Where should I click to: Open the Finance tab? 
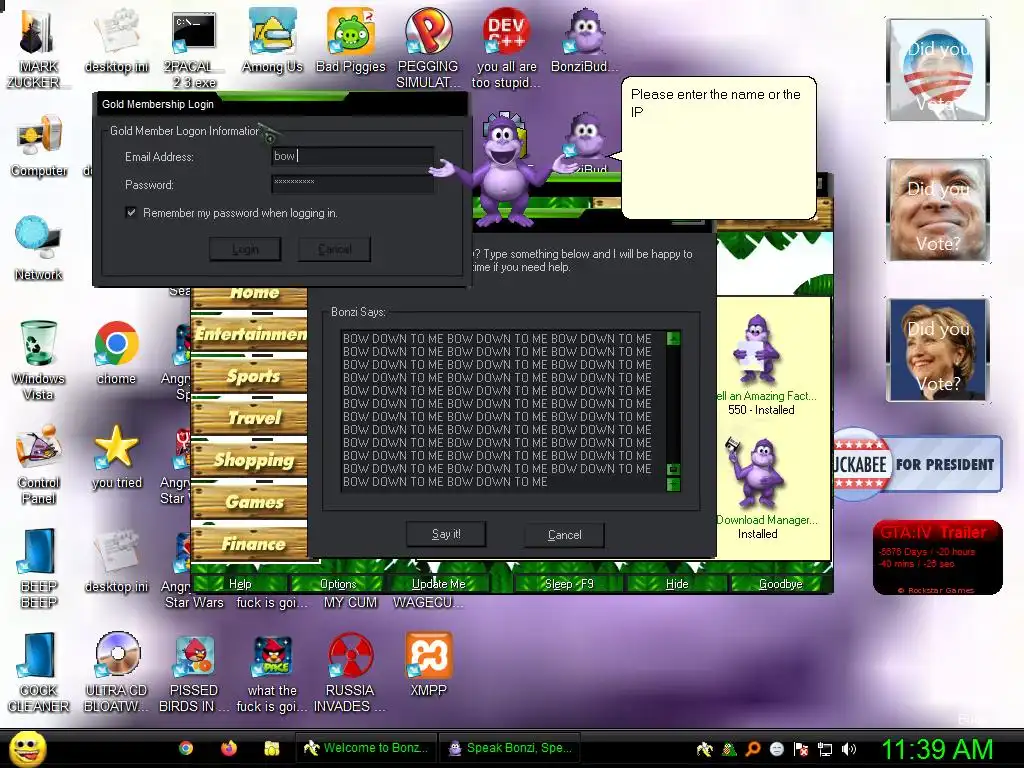point(249,543)
